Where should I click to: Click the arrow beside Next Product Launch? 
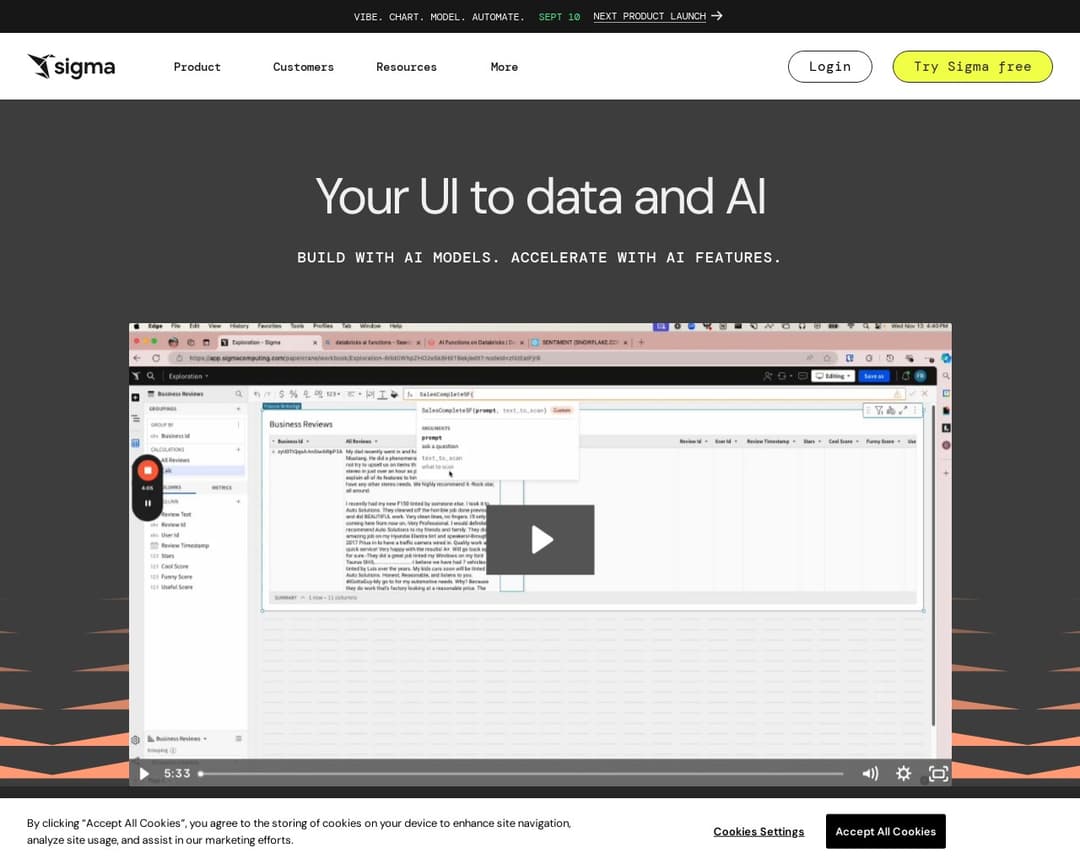pyautogui.click(x=717, y=16)
